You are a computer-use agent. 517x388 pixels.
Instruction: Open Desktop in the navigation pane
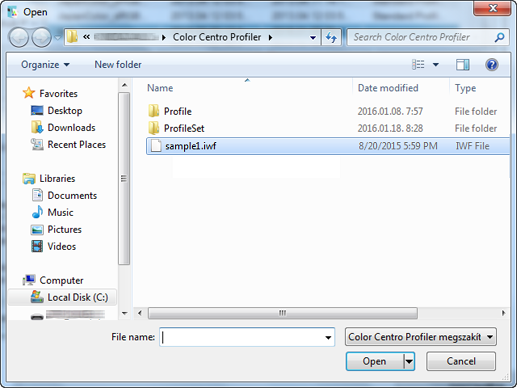click(x=65, y=110)
